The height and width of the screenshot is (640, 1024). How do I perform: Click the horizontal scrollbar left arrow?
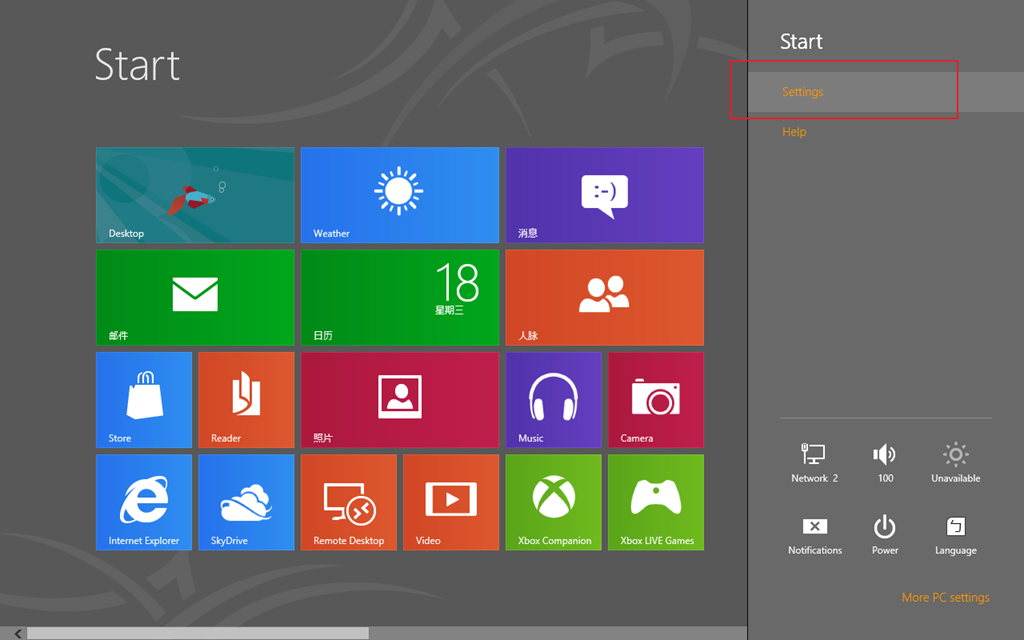(17, 633)
